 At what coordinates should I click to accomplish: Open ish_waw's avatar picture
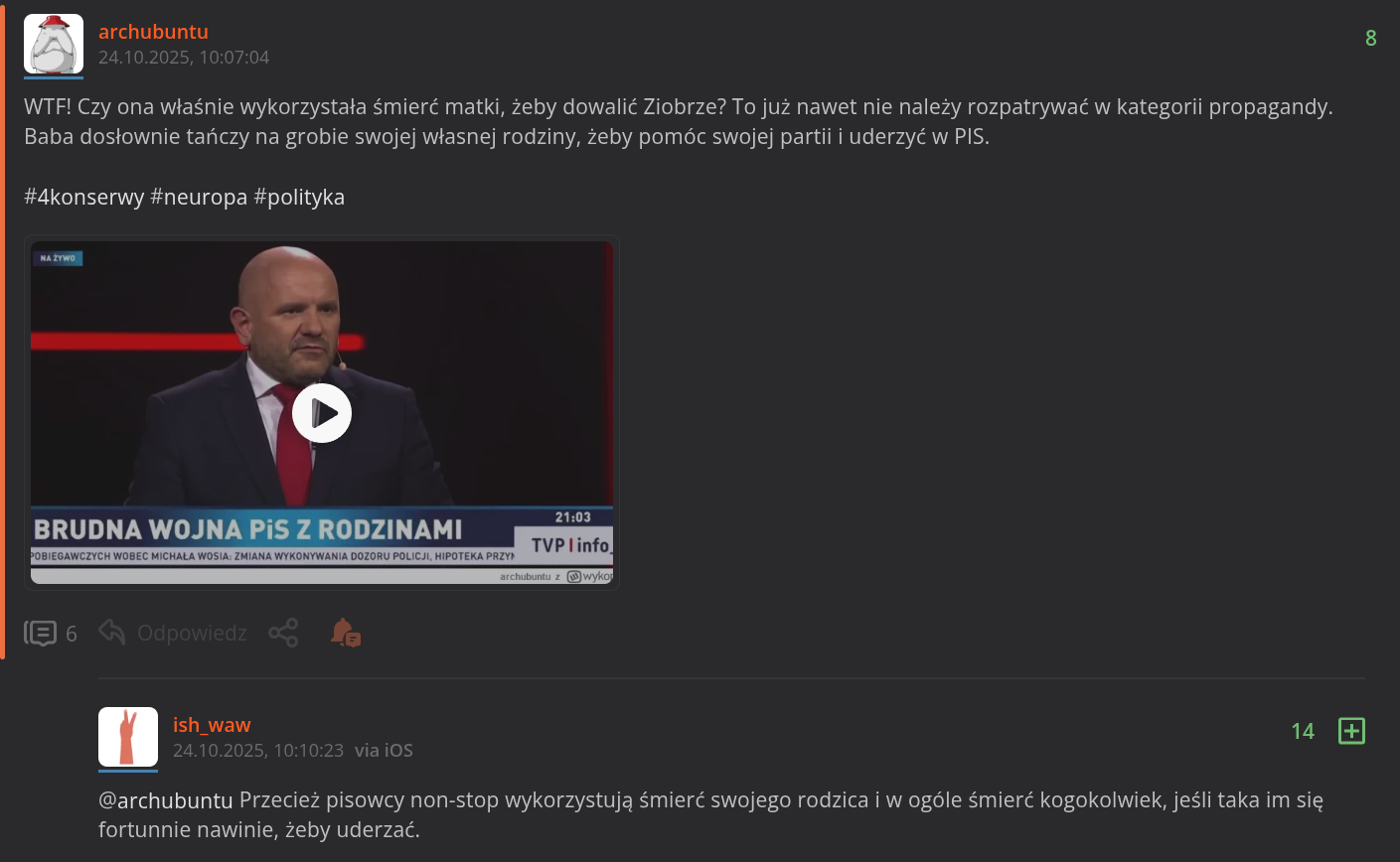click(x=128, y=737)
